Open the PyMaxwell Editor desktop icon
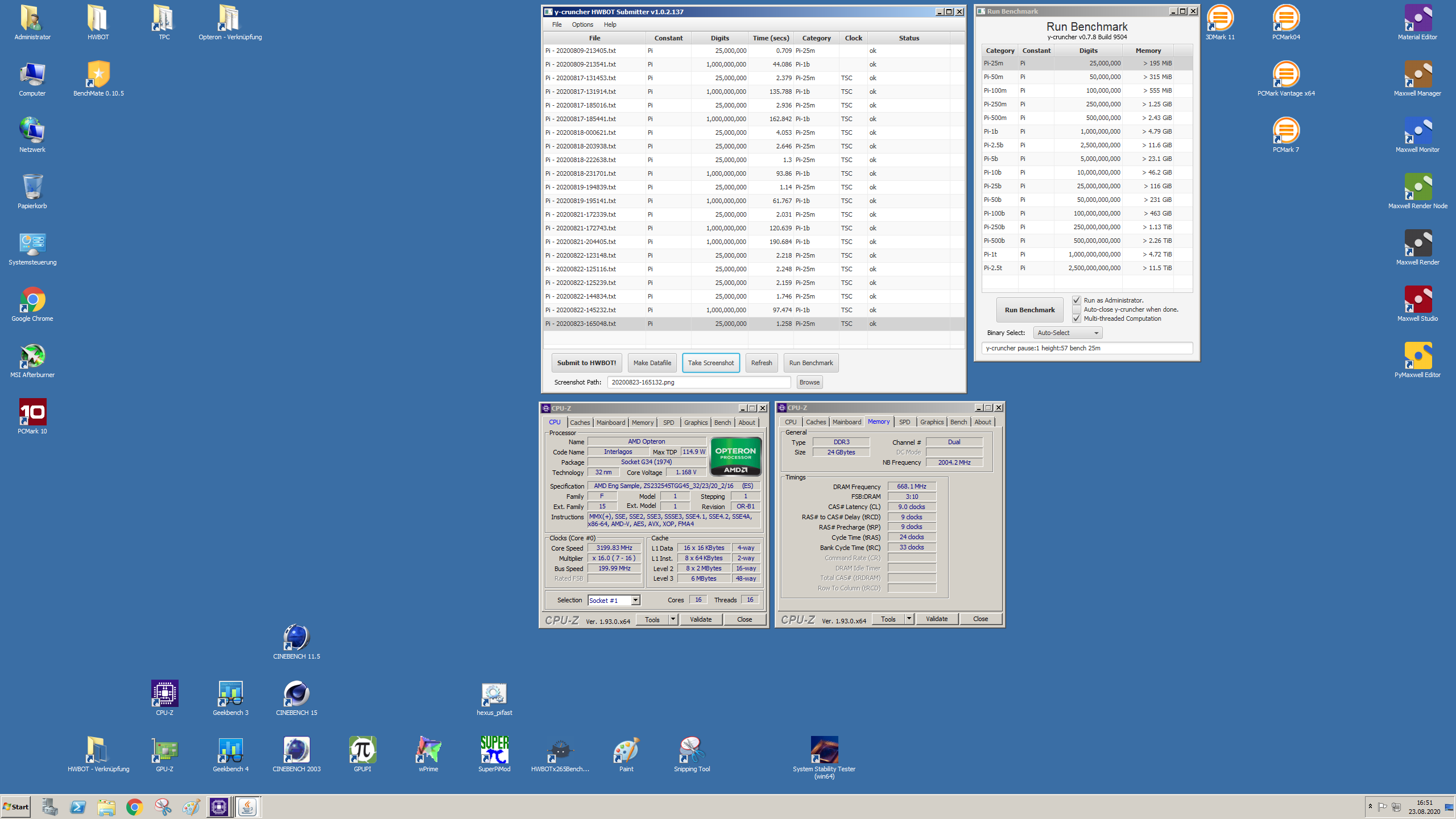Image resolution: width=1456 pixels, height=819 pixels. 1418,360
